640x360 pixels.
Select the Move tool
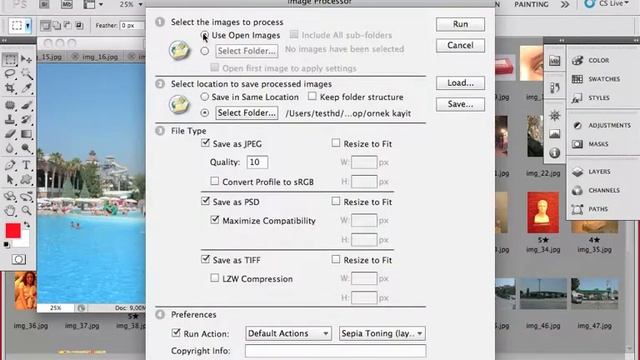pos(27,60)
